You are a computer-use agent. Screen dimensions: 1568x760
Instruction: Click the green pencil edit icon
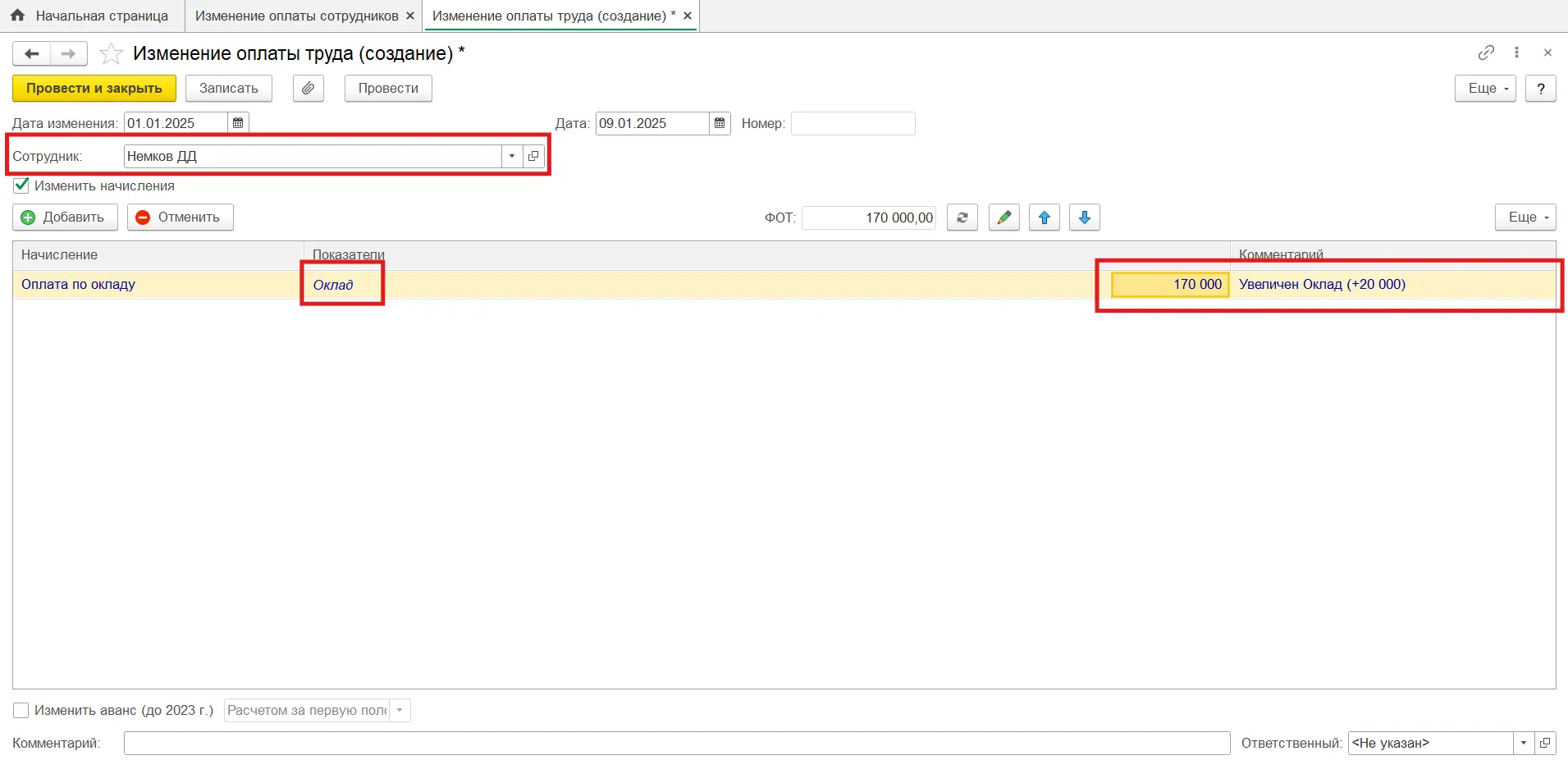(x=1003, y=217)
